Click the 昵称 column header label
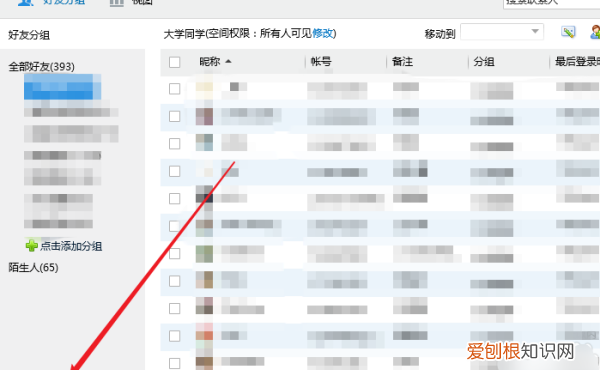This screenshot has width=600, height=370. [210, 62]
